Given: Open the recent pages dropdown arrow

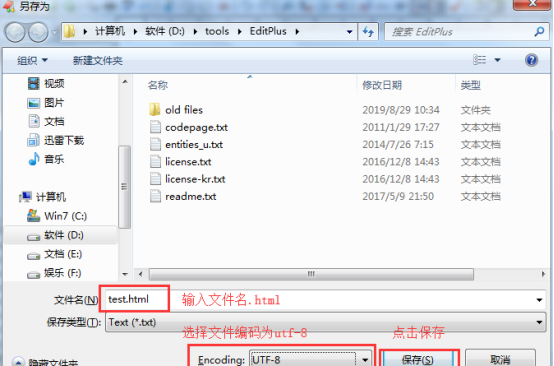Looking at the screenshot, I should [x=54, y=33].
